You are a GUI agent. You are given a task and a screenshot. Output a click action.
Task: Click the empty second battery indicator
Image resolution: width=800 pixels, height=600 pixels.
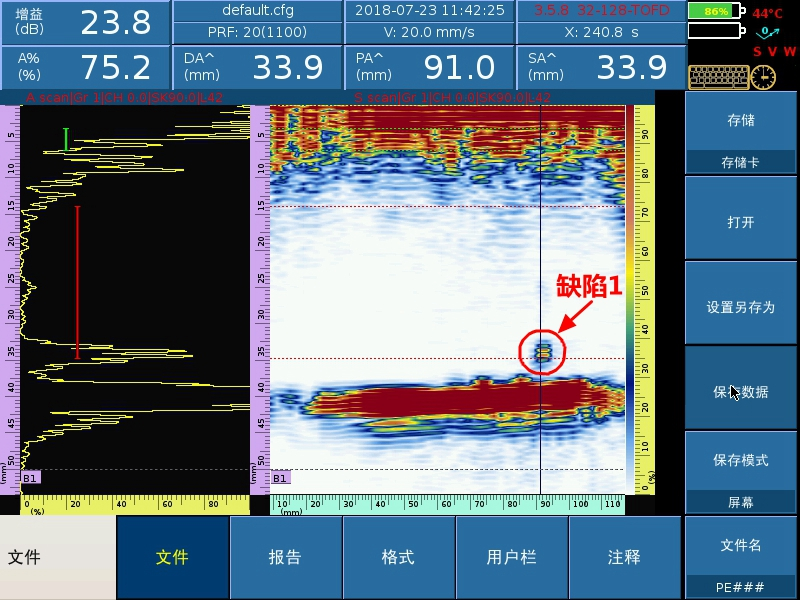[715, 31]
